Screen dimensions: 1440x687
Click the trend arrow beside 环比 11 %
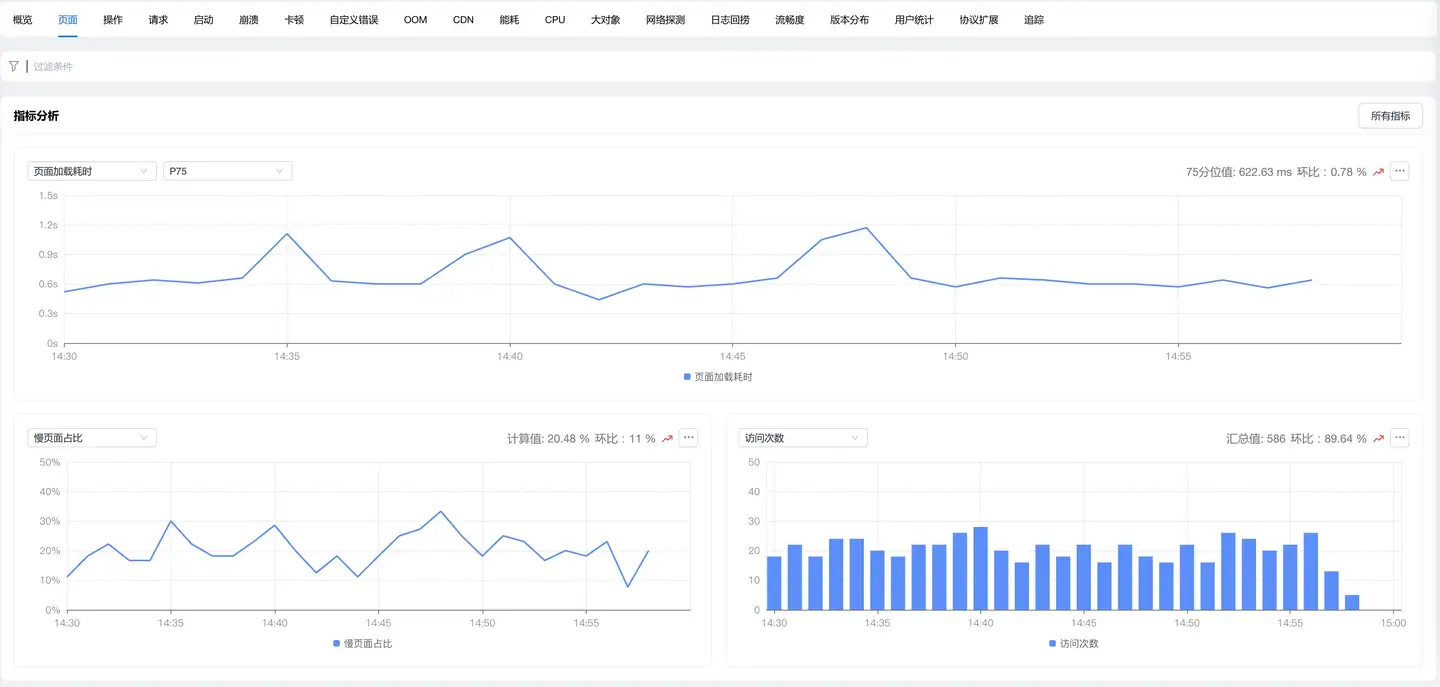(667, 438)
